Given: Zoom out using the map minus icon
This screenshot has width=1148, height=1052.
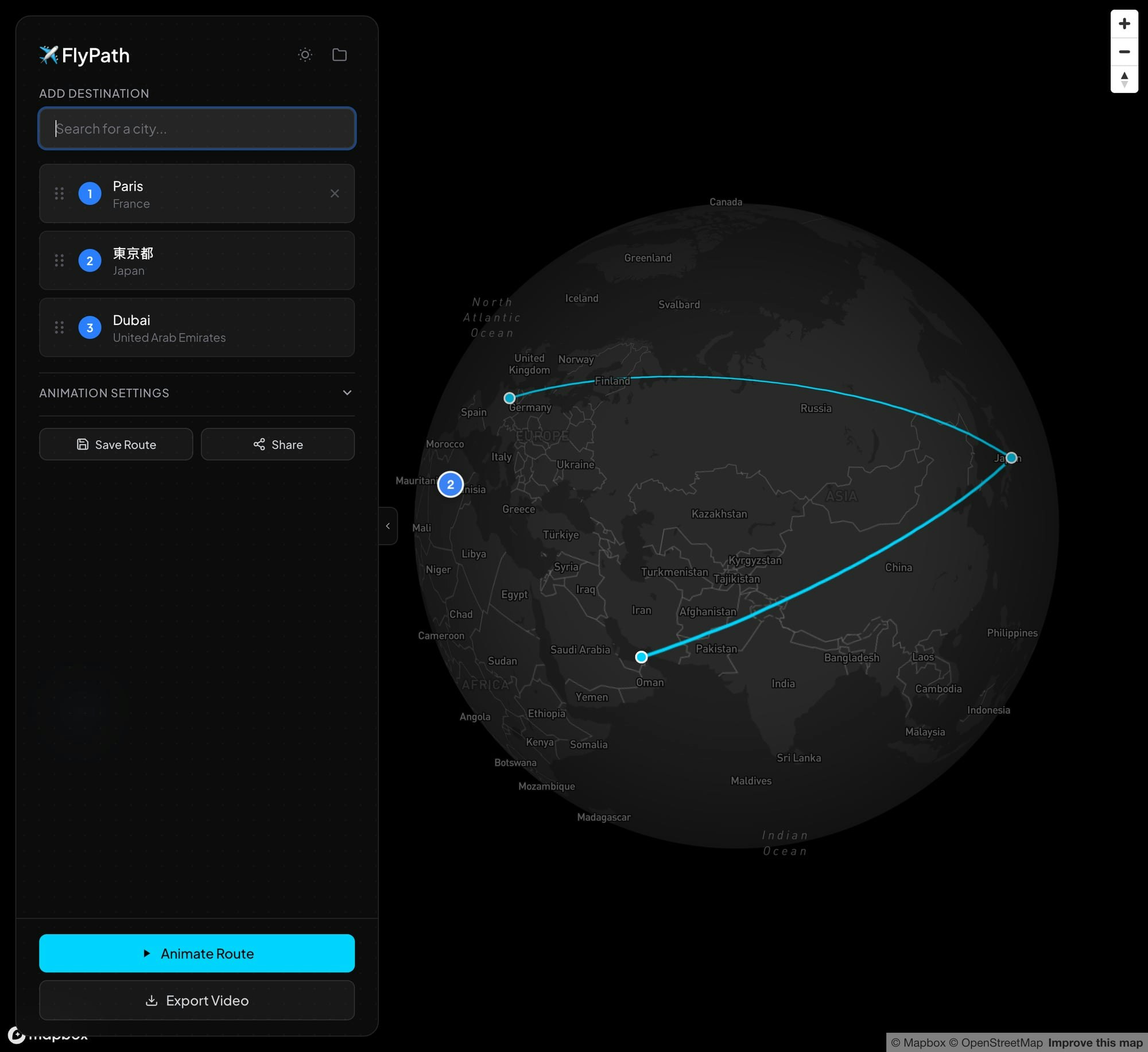Looking at the screenshot, I should 1124,52.
